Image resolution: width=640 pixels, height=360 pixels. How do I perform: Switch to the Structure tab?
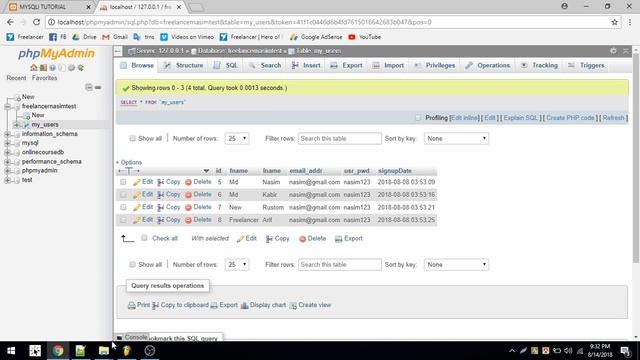click(183, 65)
